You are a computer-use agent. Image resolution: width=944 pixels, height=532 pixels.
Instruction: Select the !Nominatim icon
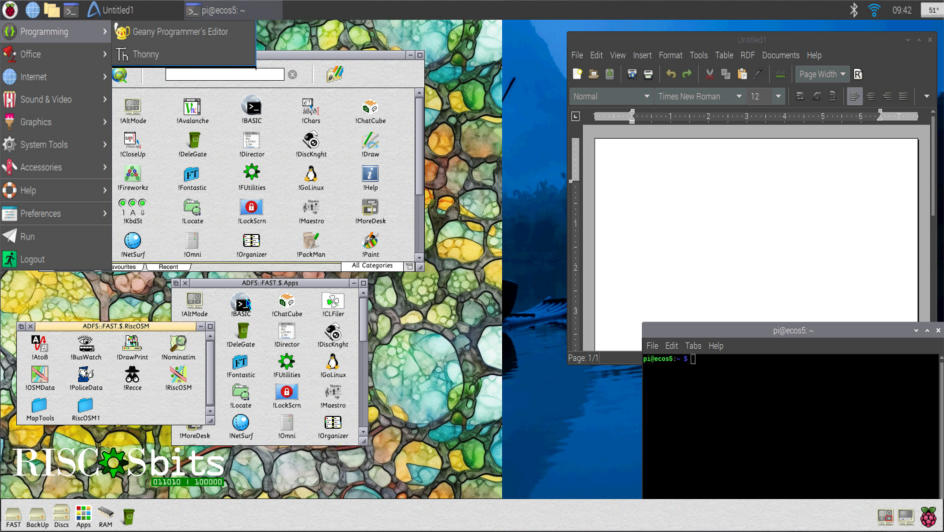pyautogui.click(x=178, y=347)
